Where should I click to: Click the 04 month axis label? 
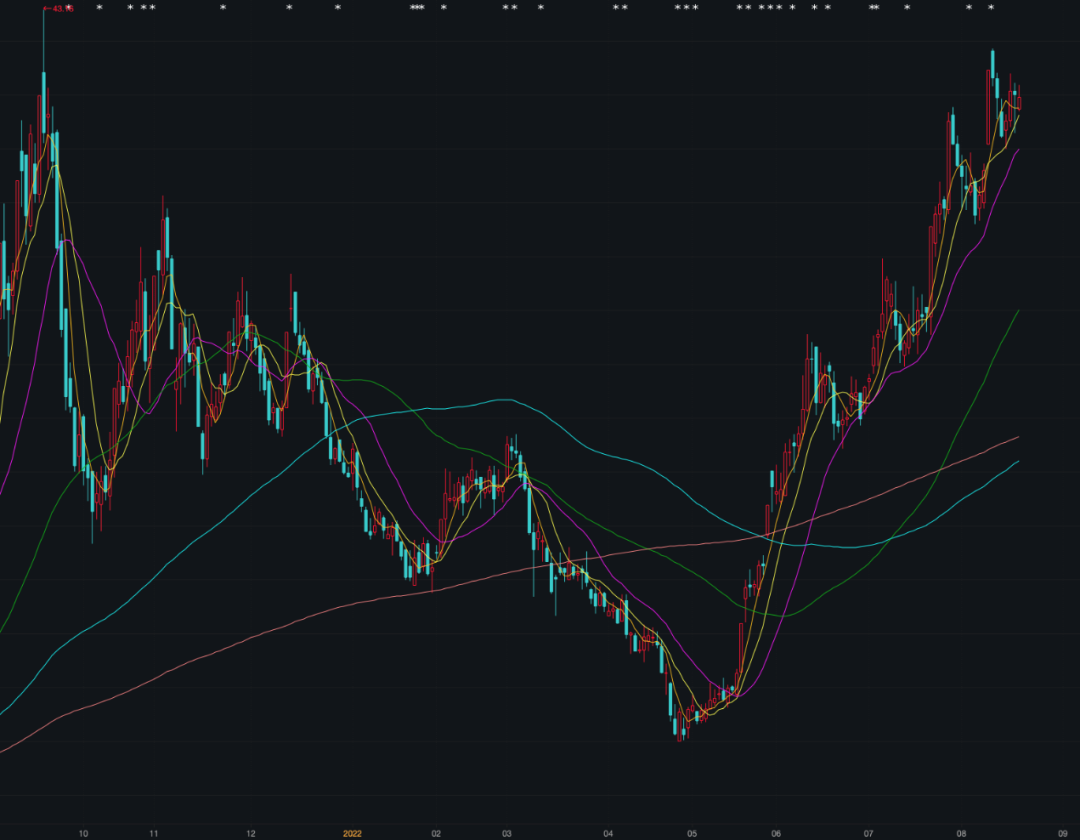(608, 833)
